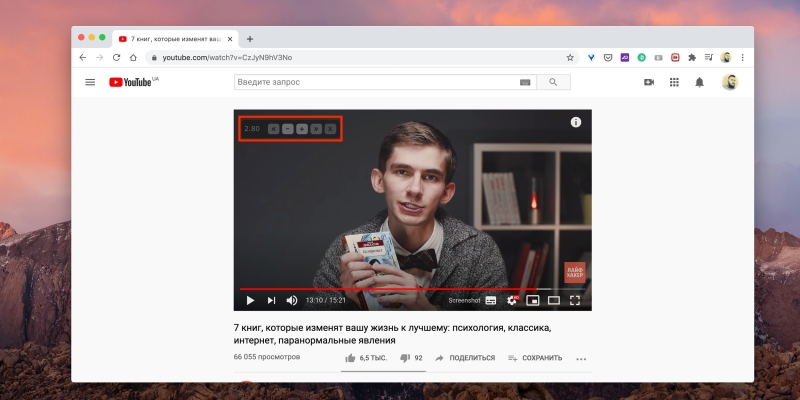Open a new tab

[x=249, y=39]
